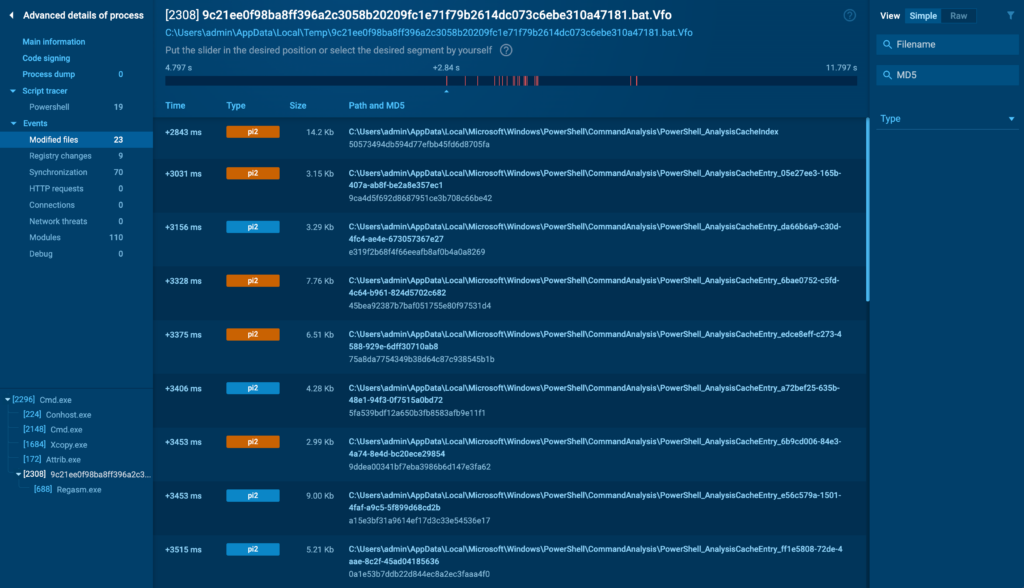Click the search icon in Filename field
Image resolution: width=1024 pixels, height=588 pixels.
887,45
